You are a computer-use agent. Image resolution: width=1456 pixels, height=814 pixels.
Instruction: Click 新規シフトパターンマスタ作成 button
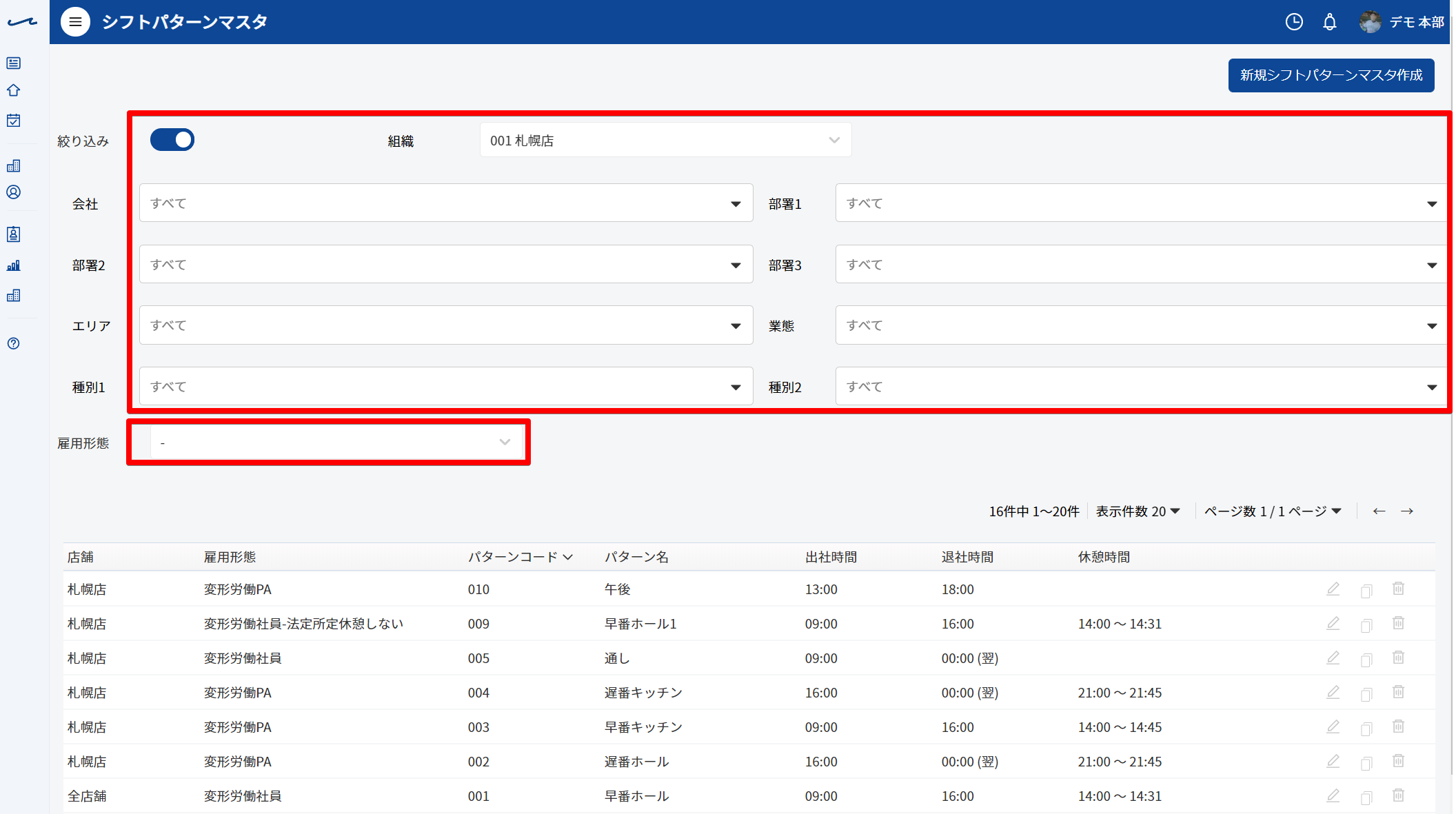tap(1331, 75)
